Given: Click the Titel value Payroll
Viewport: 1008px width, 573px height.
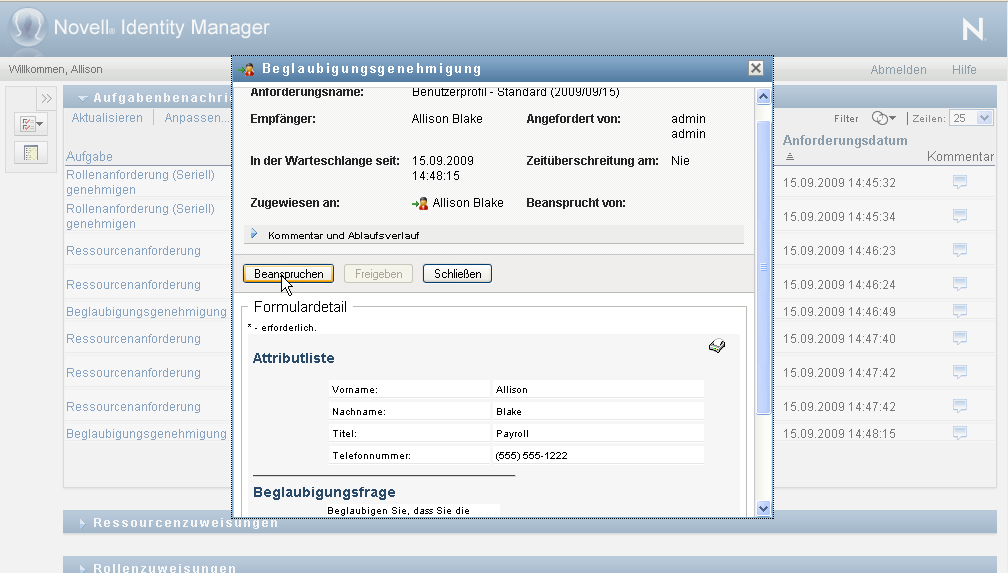Looking at the screenshot, I should pyautogui.click(x=512, y=433).
